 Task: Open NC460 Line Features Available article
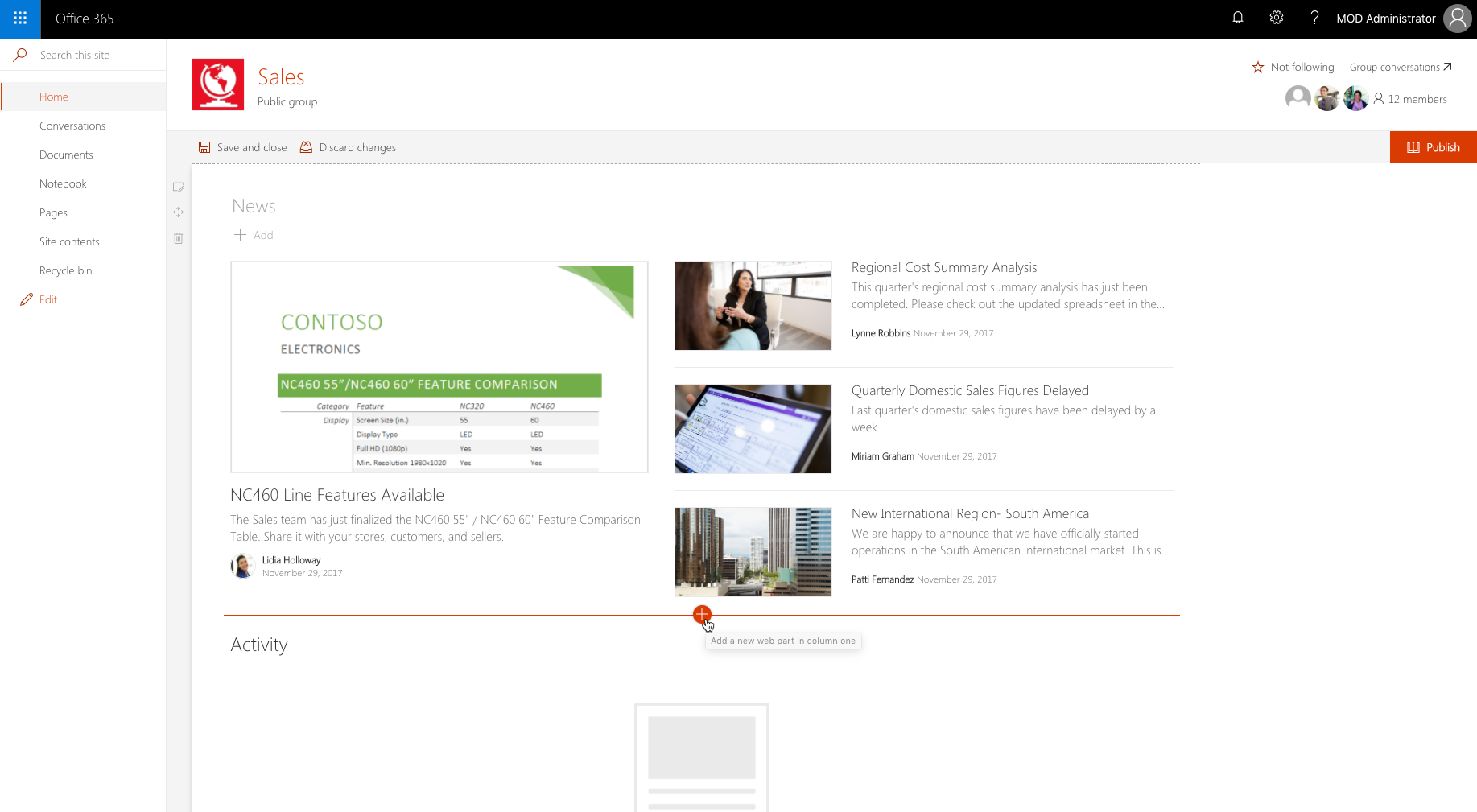pos(337,495)
